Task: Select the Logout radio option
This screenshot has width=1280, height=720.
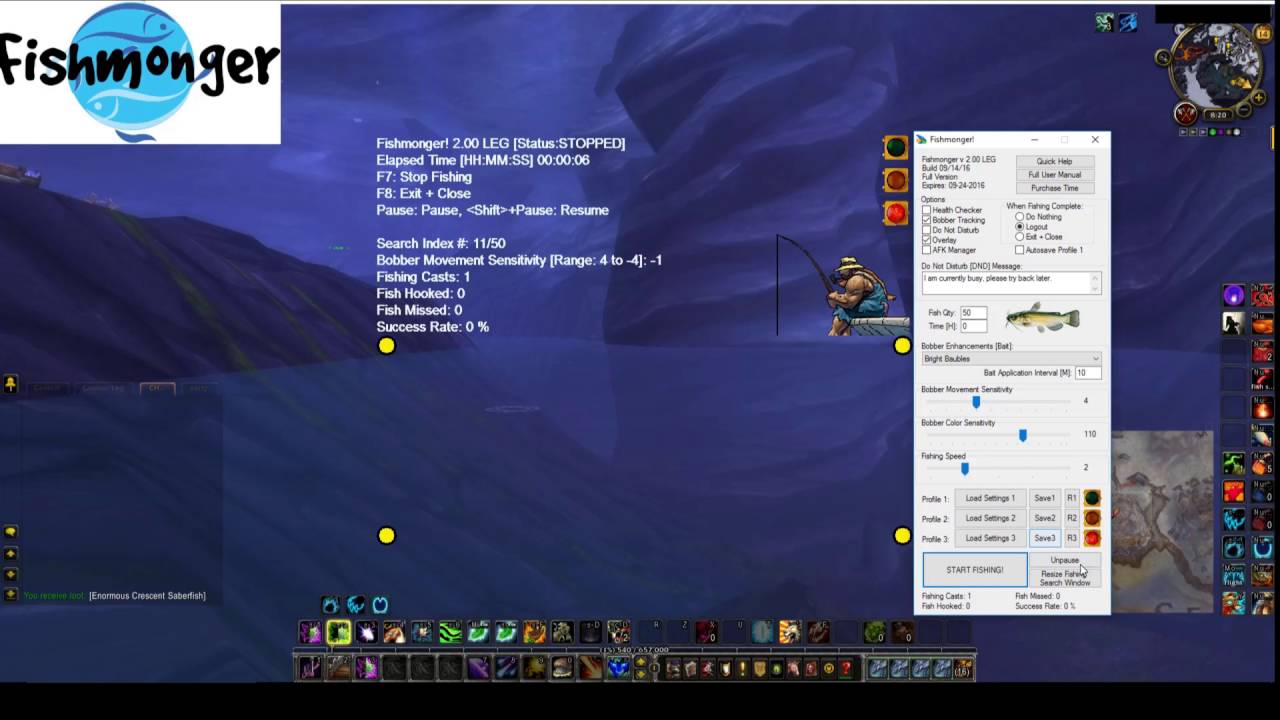Action: pyautogui.click(x=1020, y=227)
